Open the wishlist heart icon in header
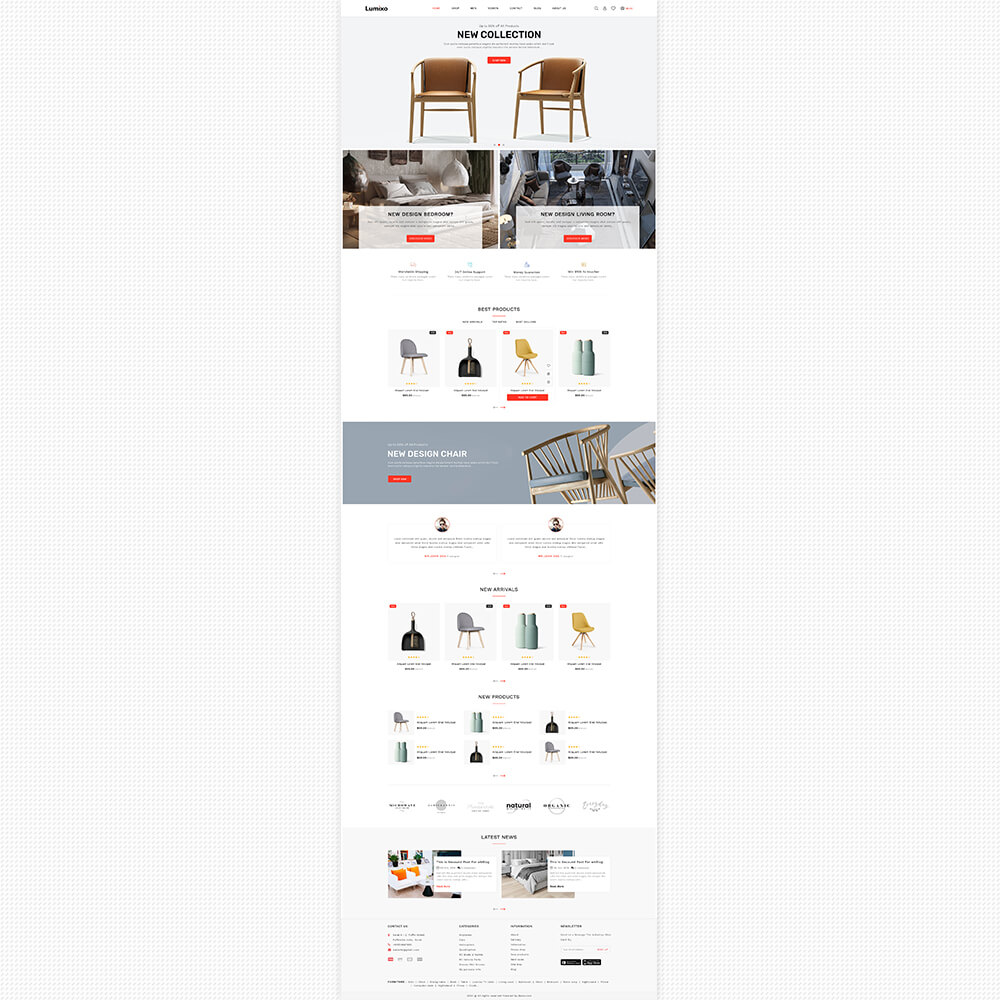Screen dimensions: 1000x1000 pyautogui.click(x=614, y=8)
